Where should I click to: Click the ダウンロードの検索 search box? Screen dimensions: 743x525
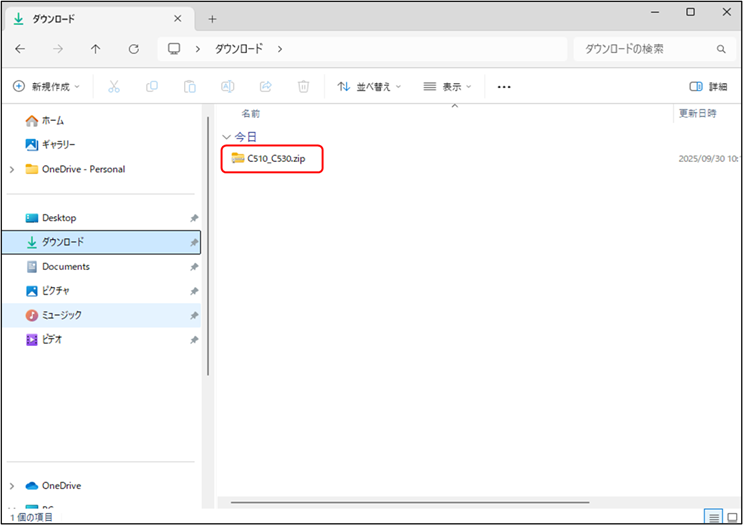point(650,49)
